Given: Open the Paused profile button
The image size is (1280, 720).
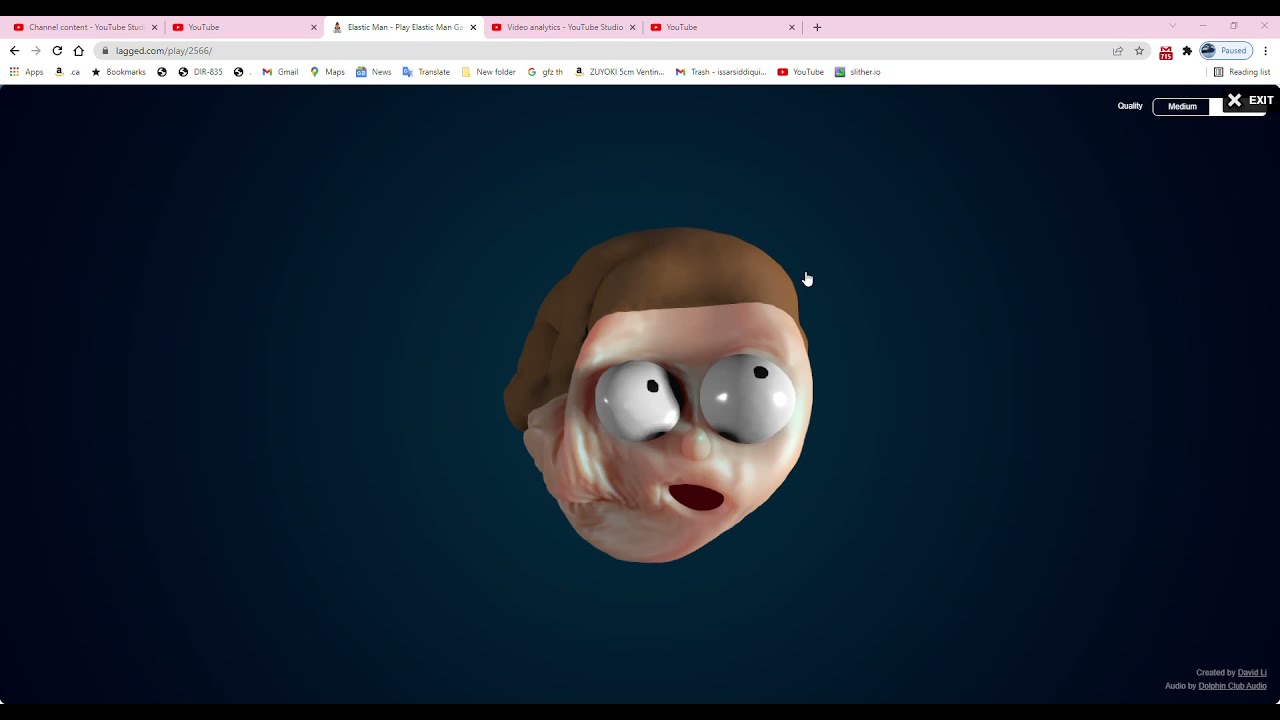Looking at the screenshot, I should [x=1226, y=51].
